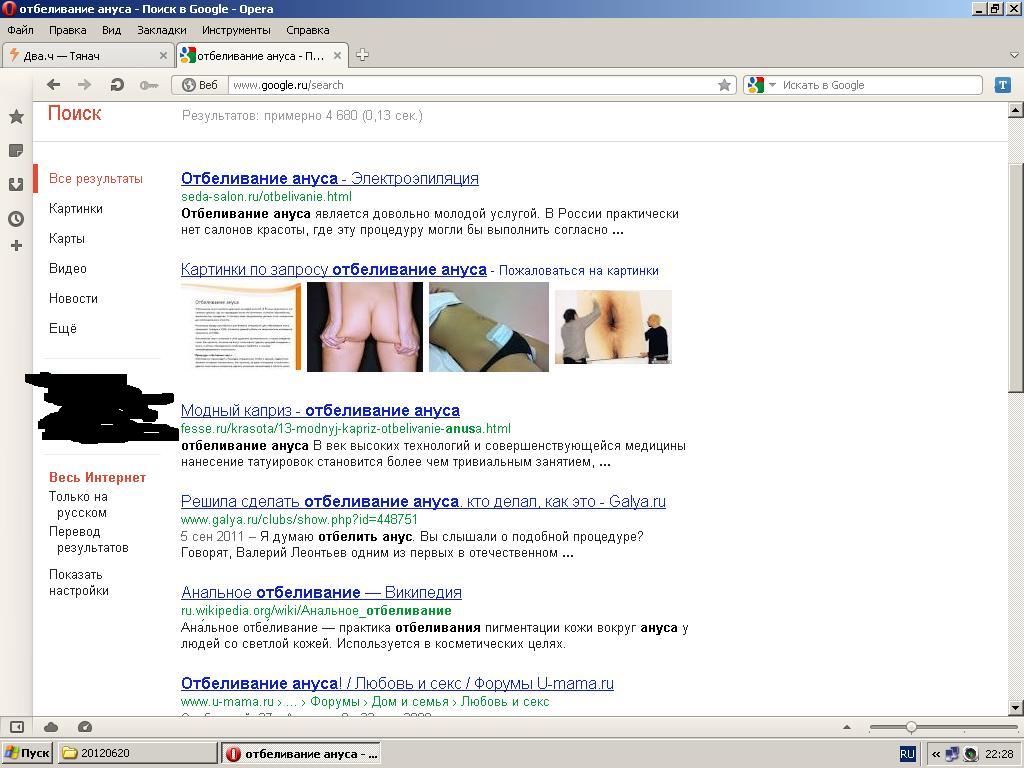Click the Искать в Google search field
Image resolution: width=1024 pixels, height=768 pixels.
(x=880, y=85)
